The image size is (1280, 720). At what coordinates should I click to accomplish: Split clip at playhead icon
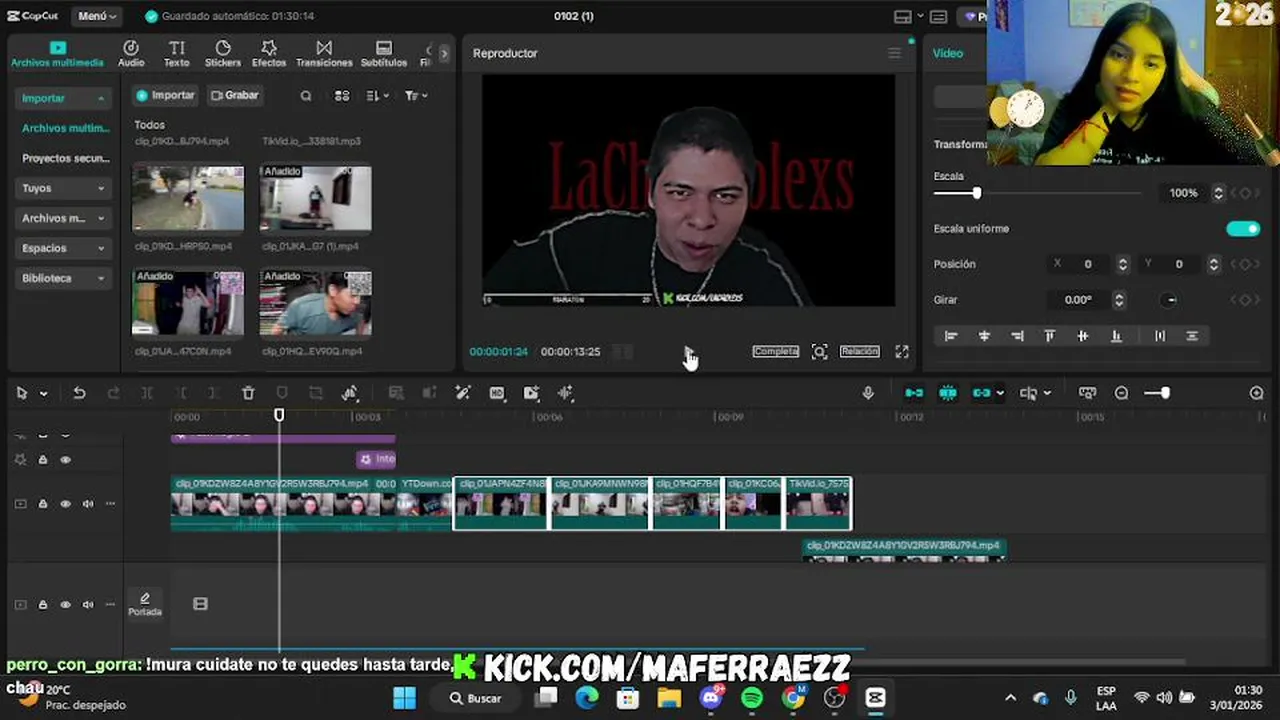(147, 393)
